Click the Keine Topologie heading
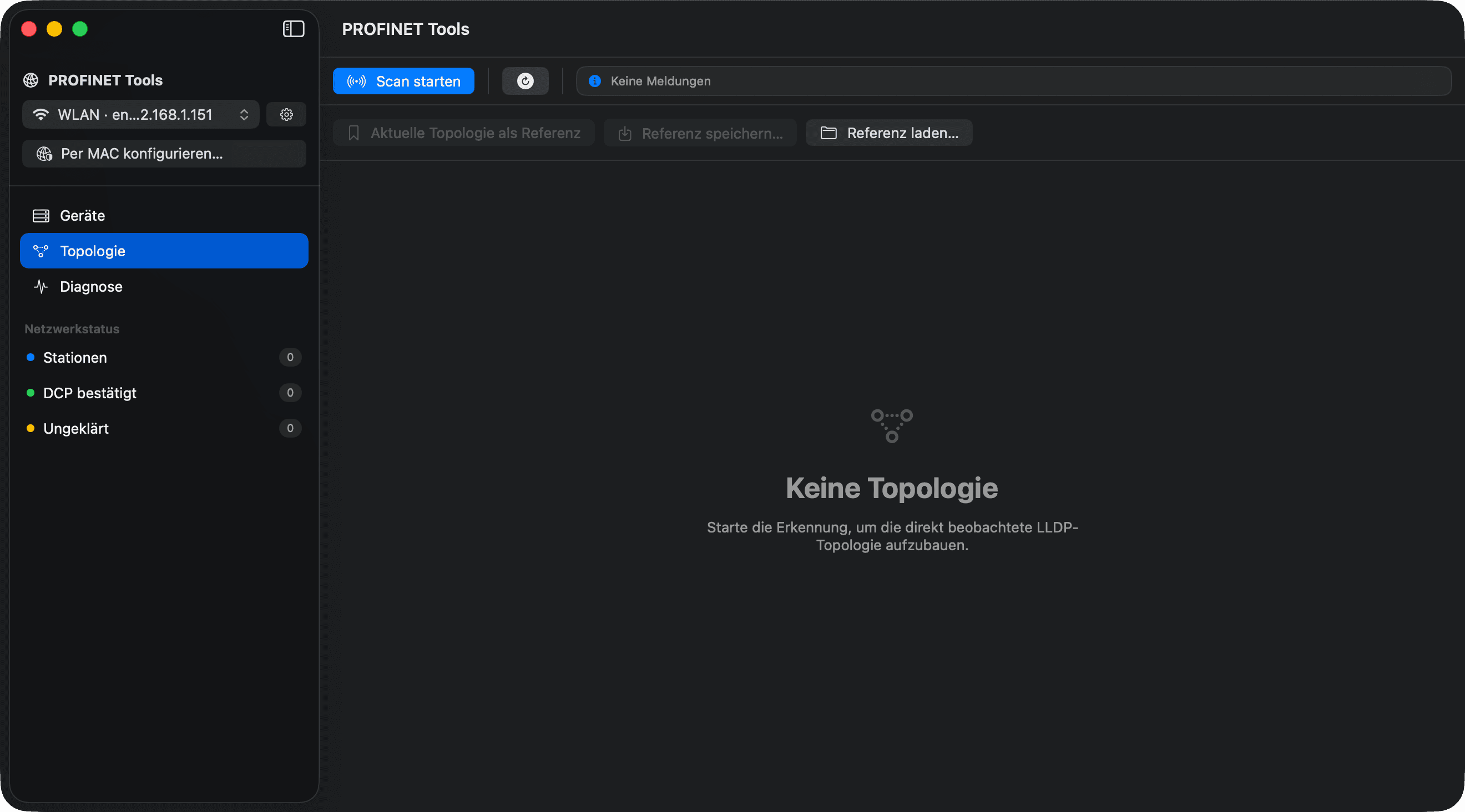The height and width of the screenshot is (812, 1465). (x=891, y=488)
